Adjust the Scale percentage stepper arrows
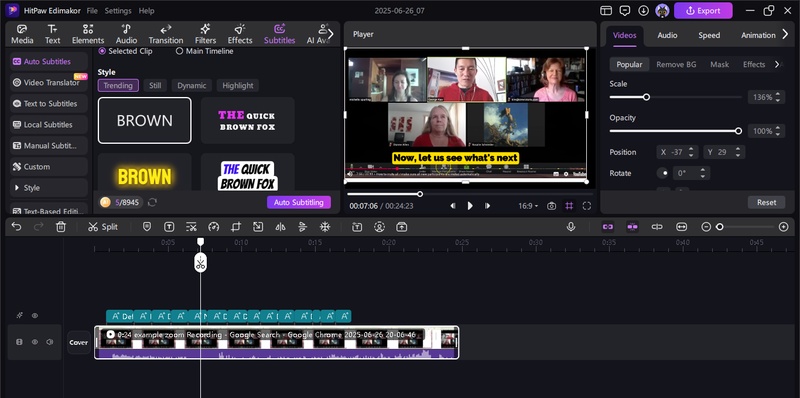 [x=777, y=97]
